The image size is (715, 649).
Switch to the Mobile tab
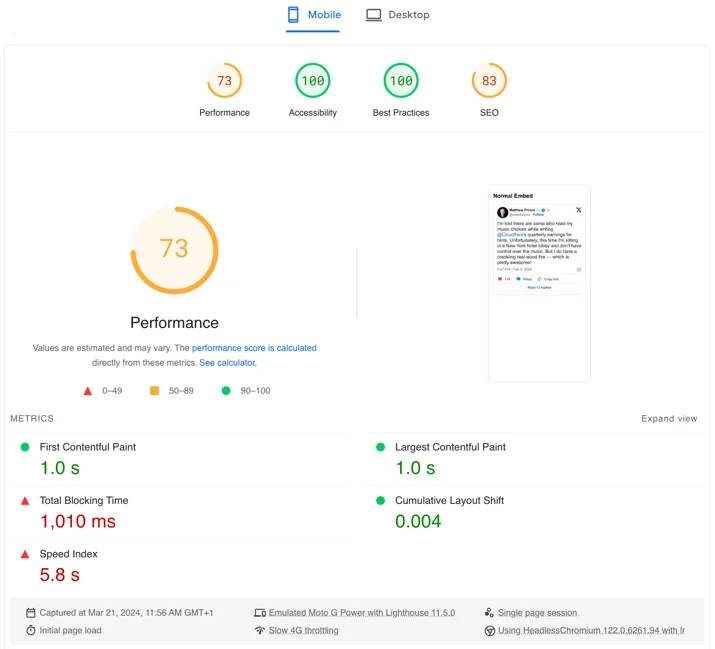pos(314,15)
